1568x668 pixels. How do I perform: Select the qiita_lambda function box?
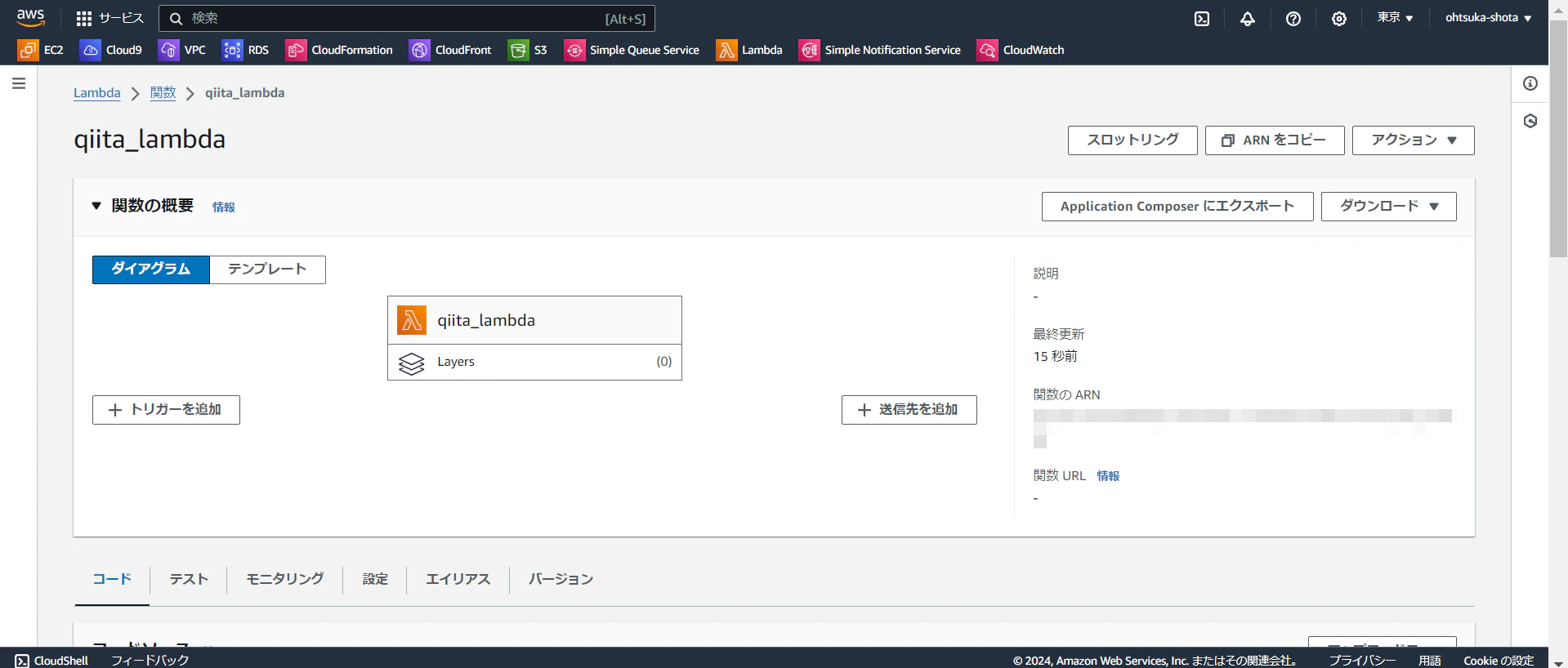pyautogui.click(x=534, y=320)
